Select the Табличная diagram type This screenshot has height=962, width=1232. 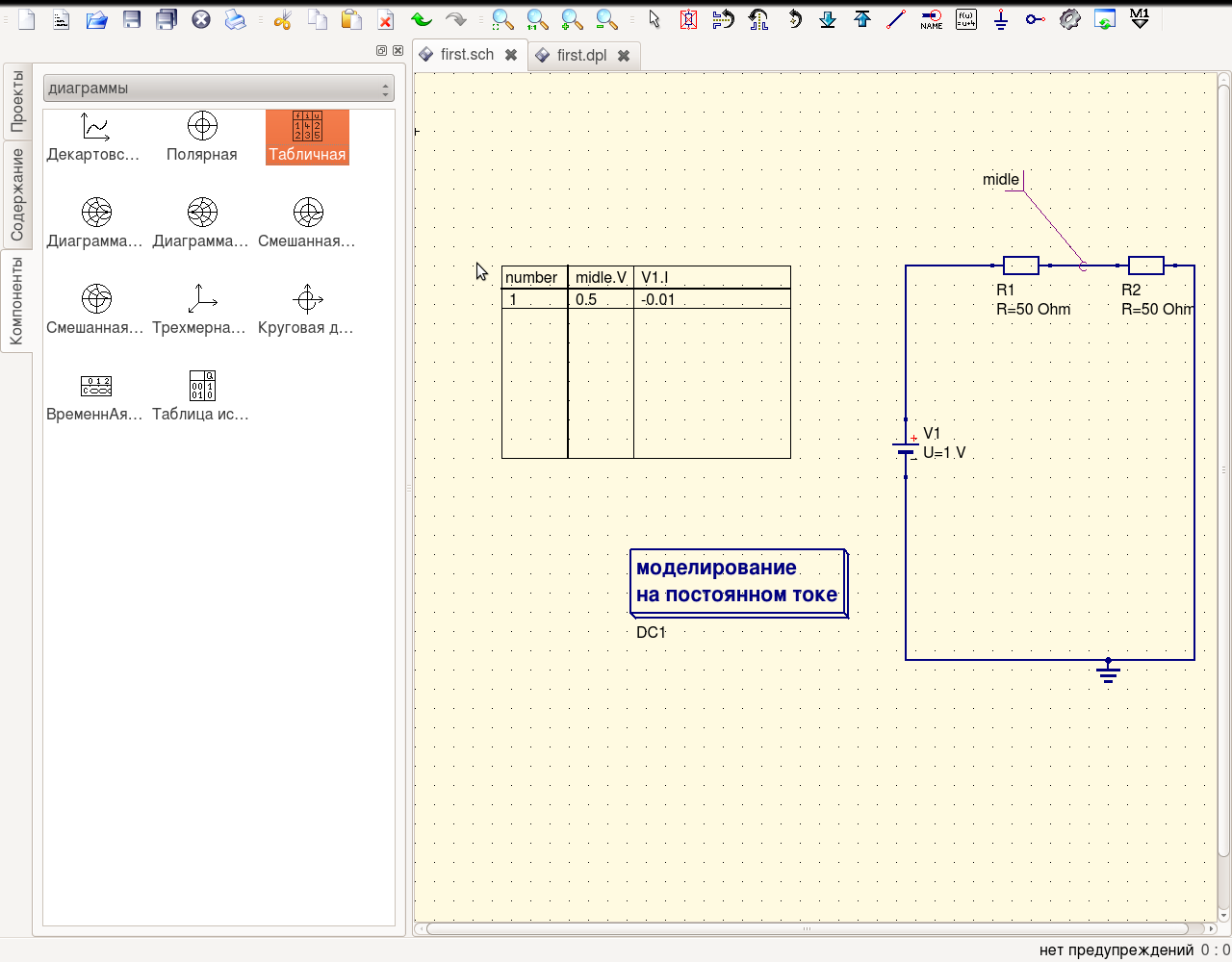coord(307,137)
